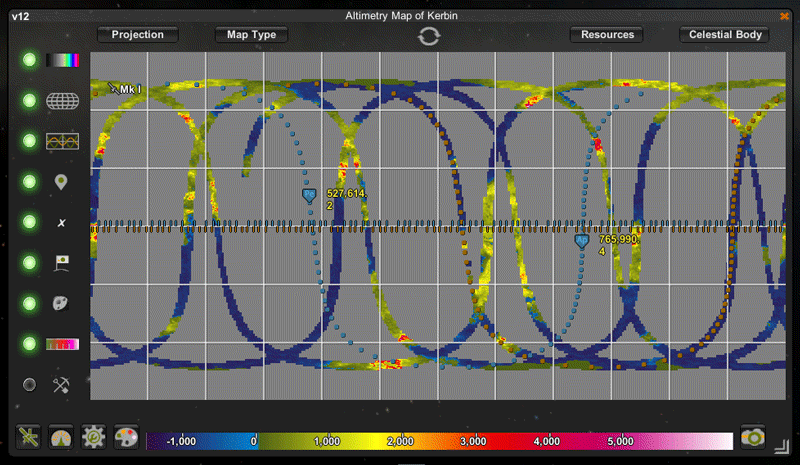Open the instruments gauge window
This screenshot has height=465, width=800.
point(61,437)
